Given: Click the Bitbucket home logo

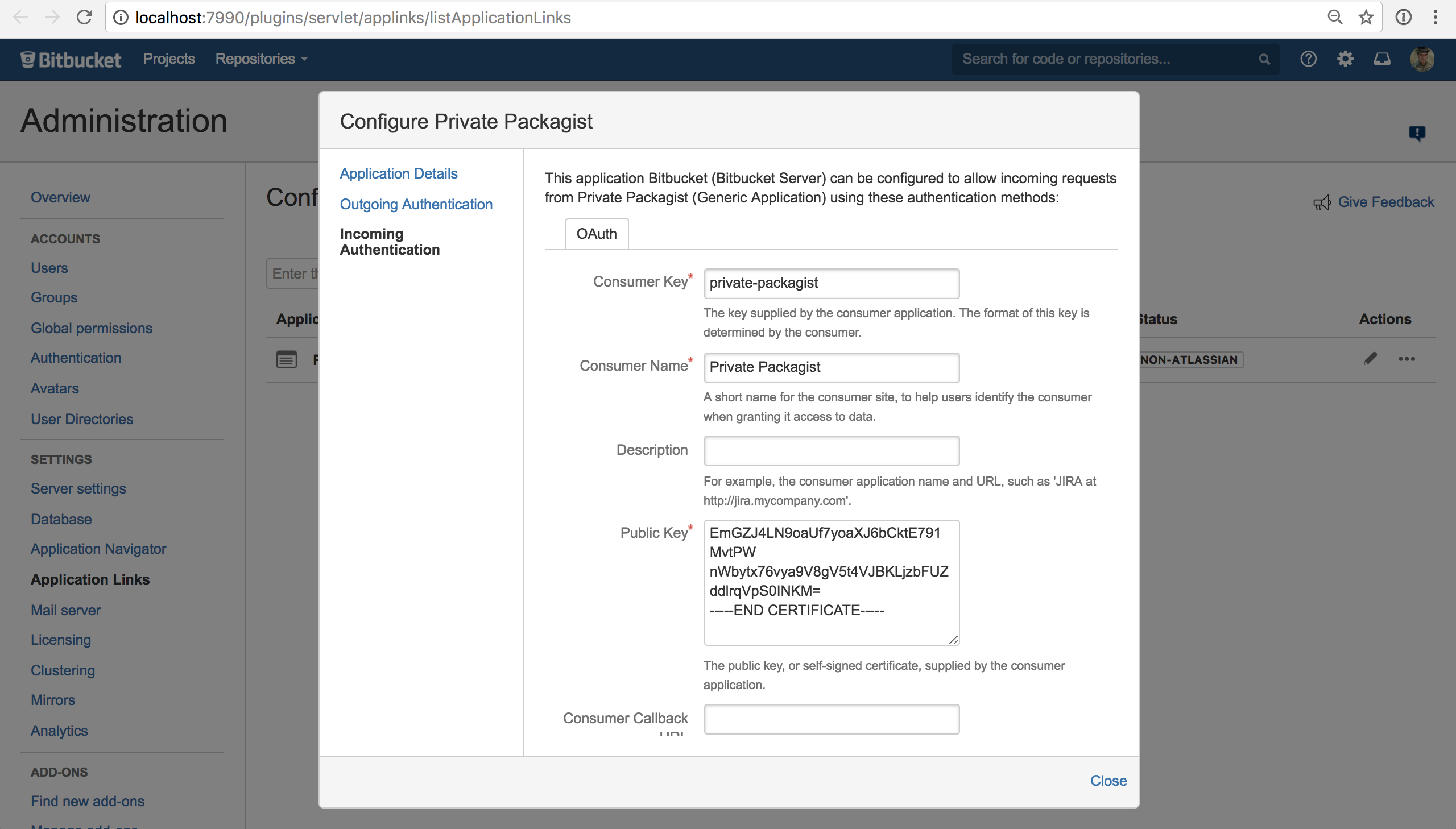Looking at the screenshot, I should (x=71, y=59).
